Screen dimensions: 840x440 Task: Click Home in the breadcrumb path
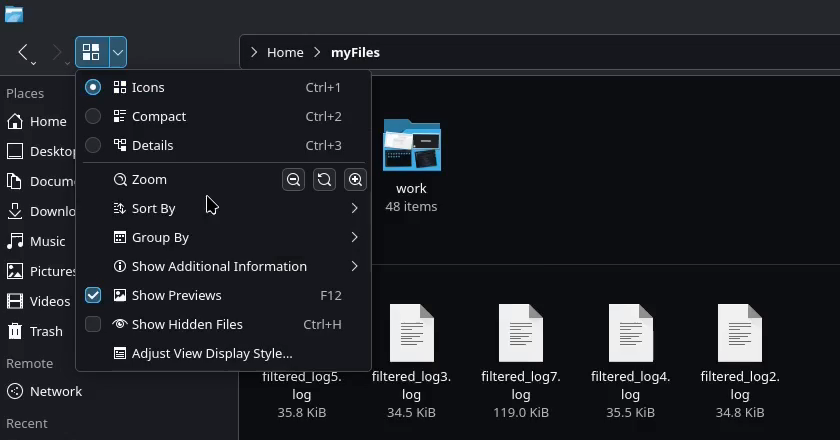[x=285, y=53]
